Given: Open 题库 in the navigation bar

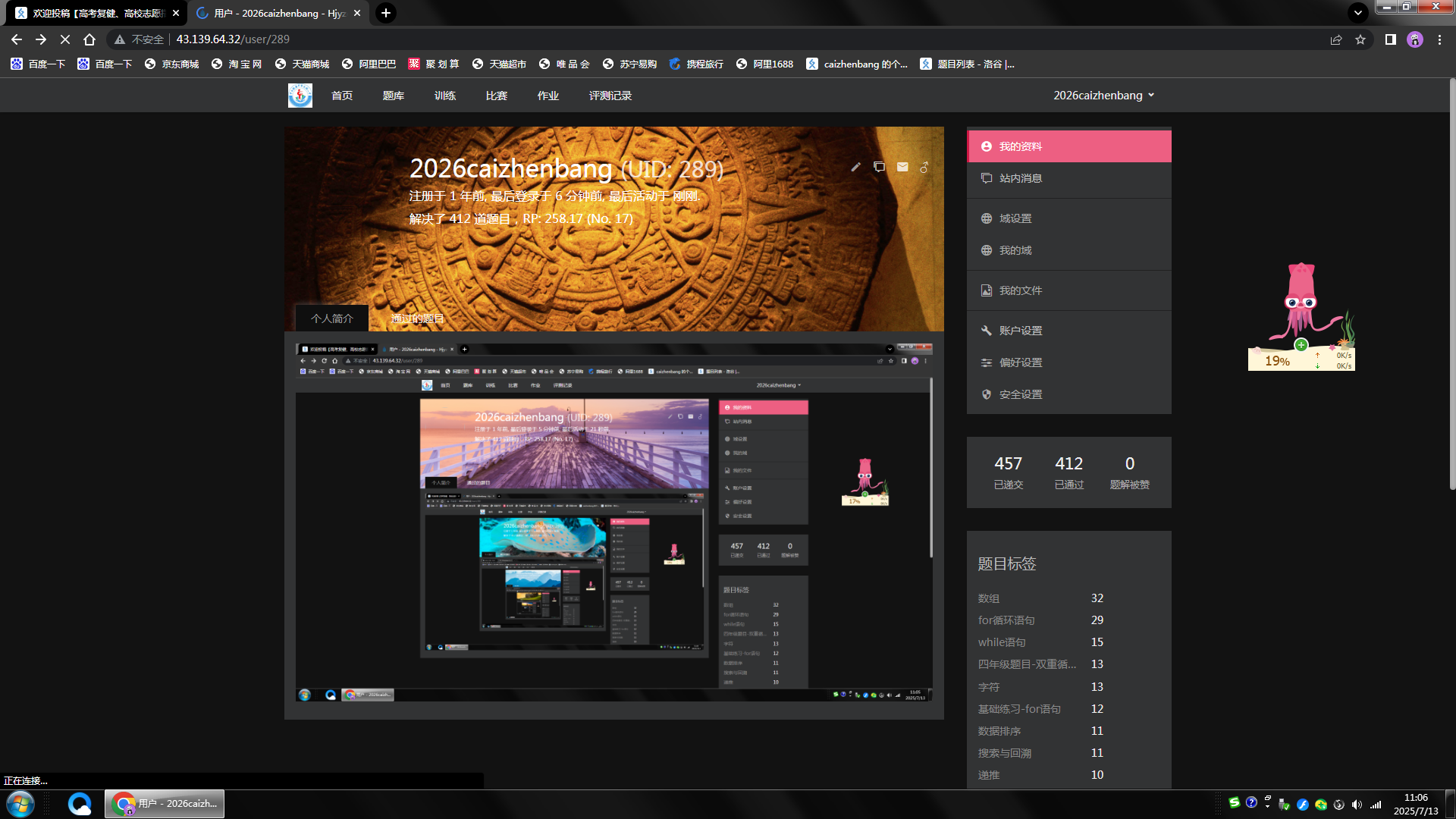Looking at the screenshot, I should point(394,96).
